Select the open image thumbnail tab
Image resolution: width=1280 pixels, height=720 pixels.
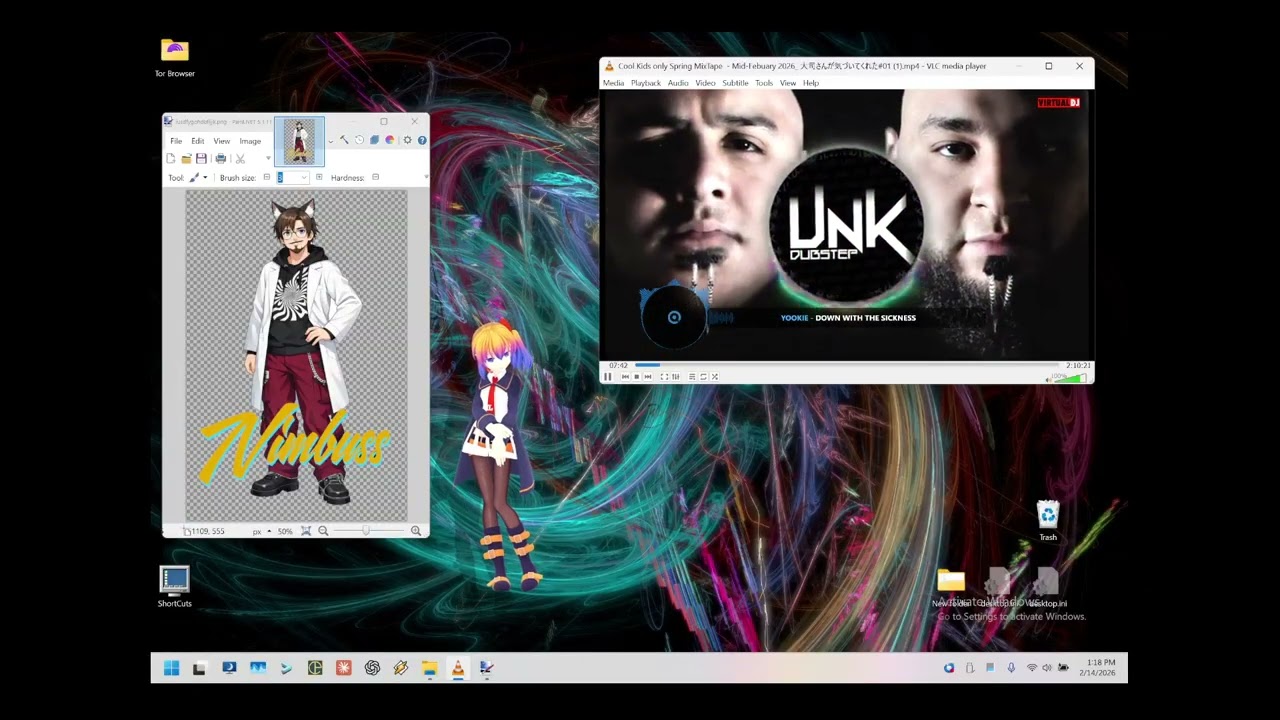tap(299, 141)
